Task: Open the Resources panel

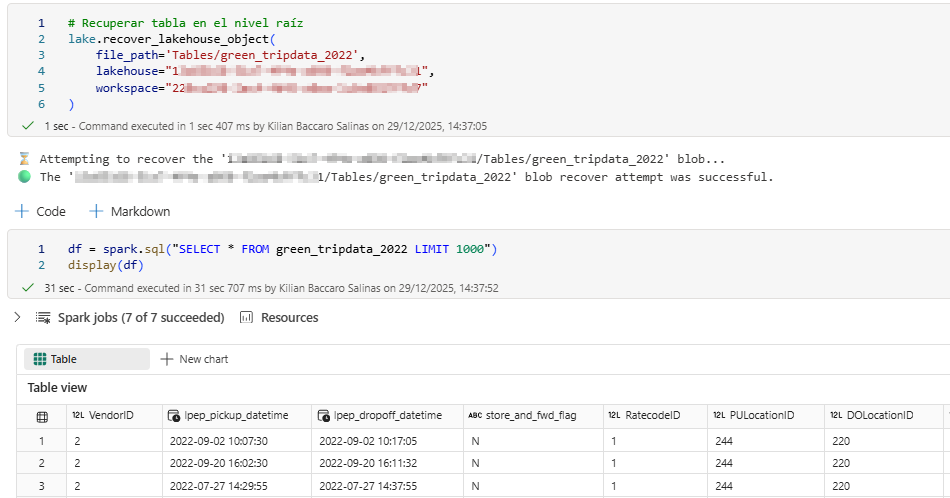Action: tap(289, 317)
